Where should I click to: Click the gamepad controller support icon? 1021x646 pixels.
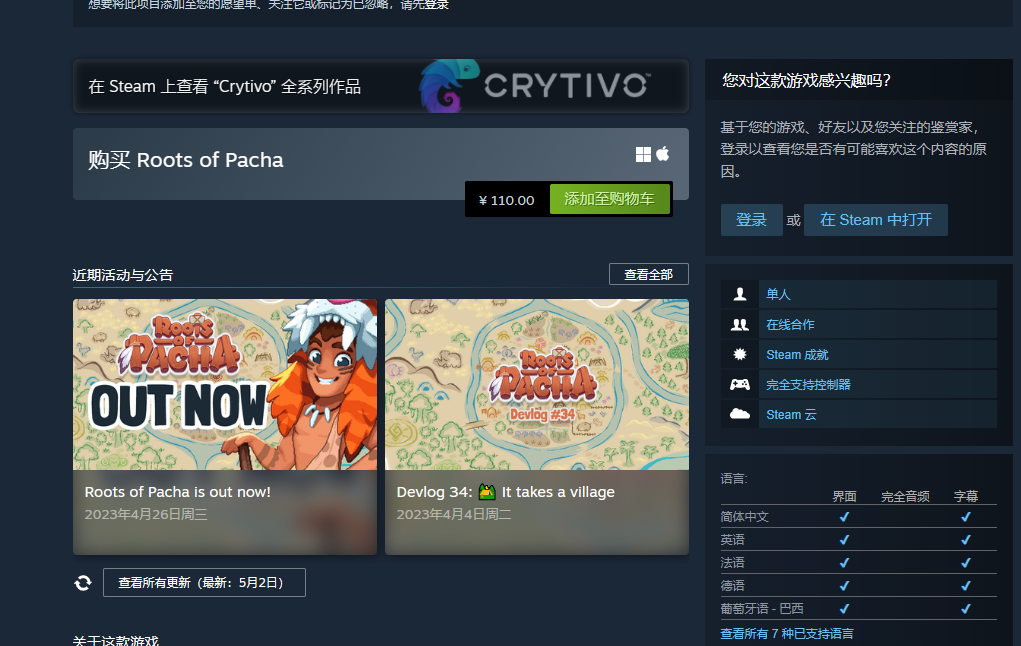tap(740, 384)
